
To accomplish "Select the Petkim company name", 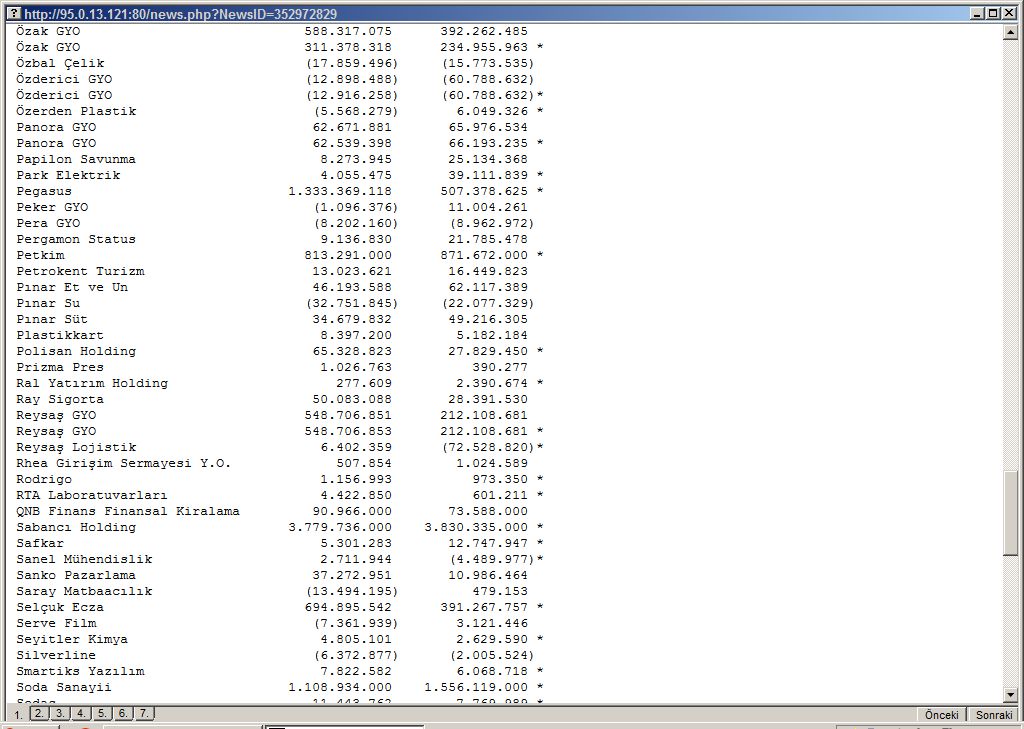I will [40, 255].
